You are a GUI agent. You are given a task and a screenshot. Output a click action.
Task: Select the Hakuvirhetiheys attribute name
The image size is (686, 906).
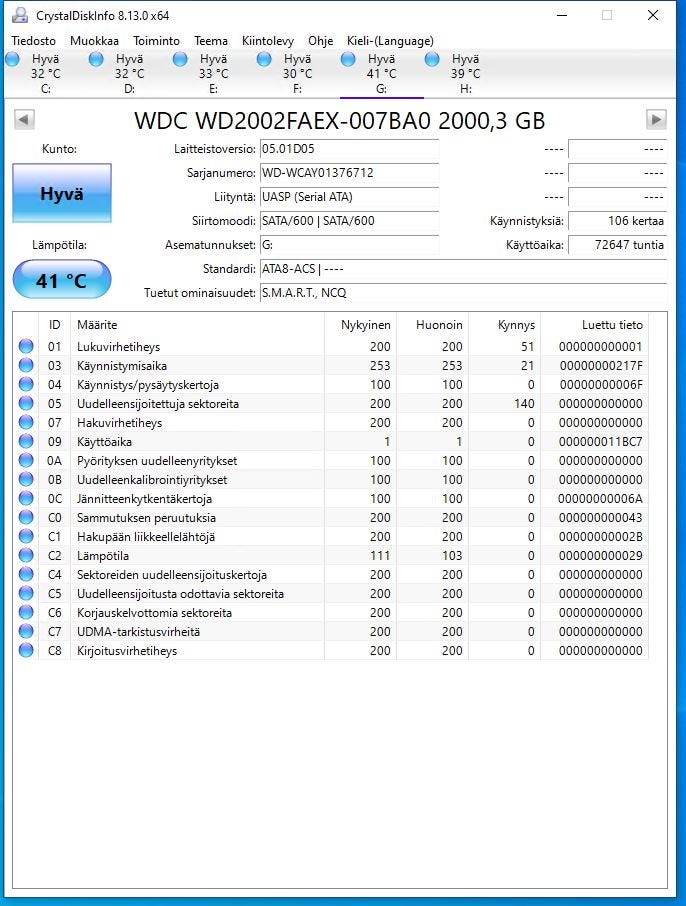[120, 423]
